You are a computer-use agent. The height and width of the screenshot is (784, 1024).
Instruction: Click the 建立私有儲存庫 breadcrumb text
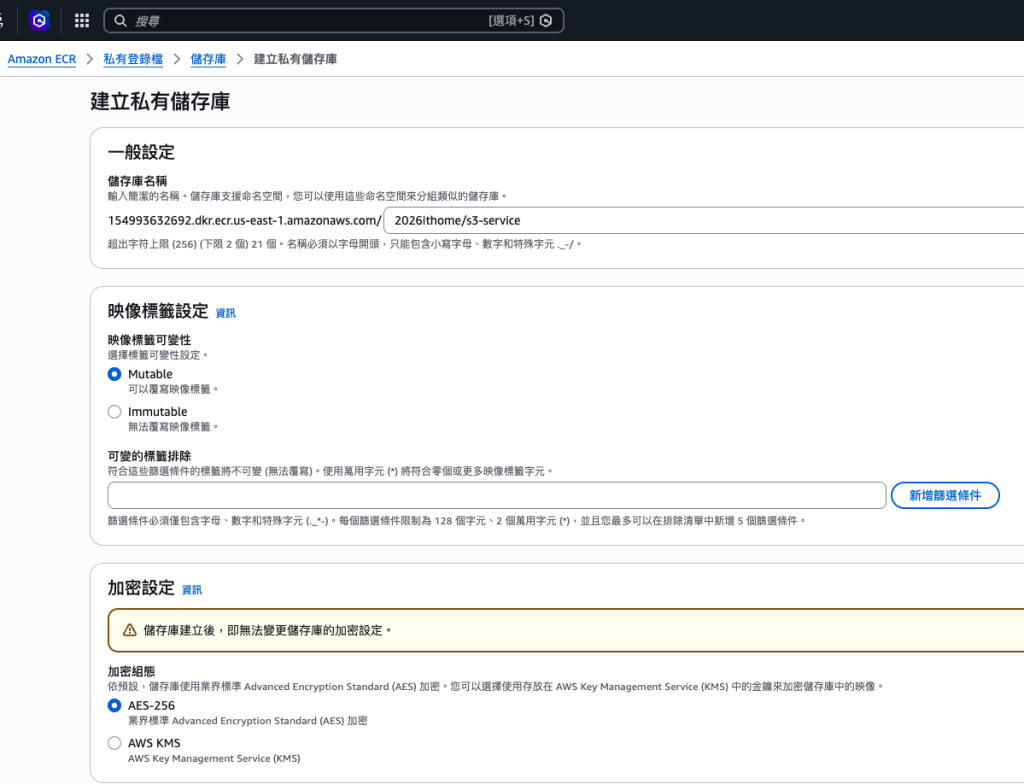(x=295, y=59)
